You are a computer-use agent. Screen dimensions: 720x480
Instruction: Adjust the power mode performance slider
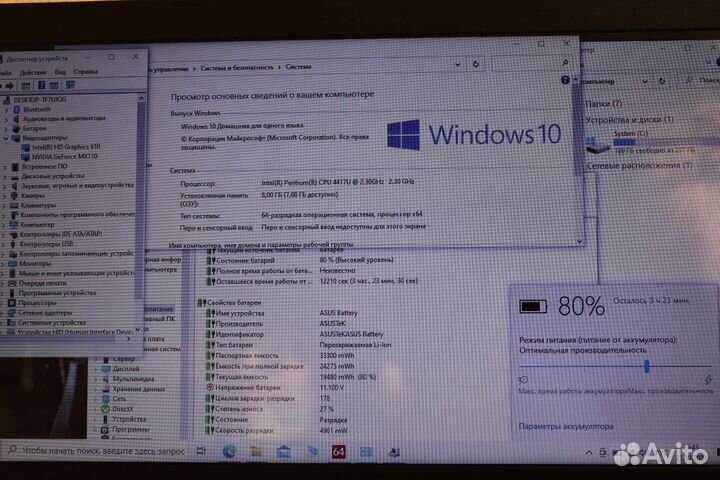pos(647,366)
